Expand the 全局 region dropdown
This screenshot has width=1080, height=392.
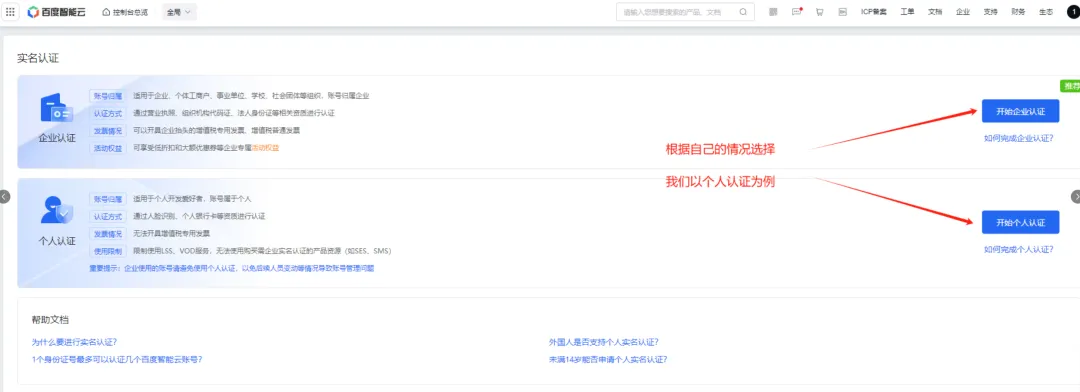178,12
